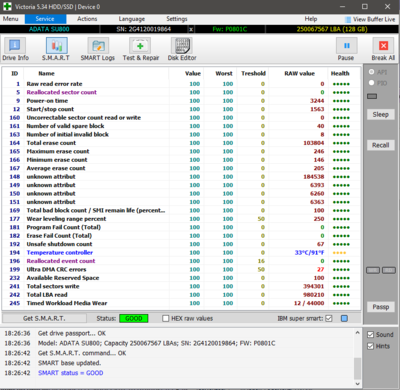This screenshot has width=400, height=390.
Task: Open the Language menu
Action: click(132, 19)
